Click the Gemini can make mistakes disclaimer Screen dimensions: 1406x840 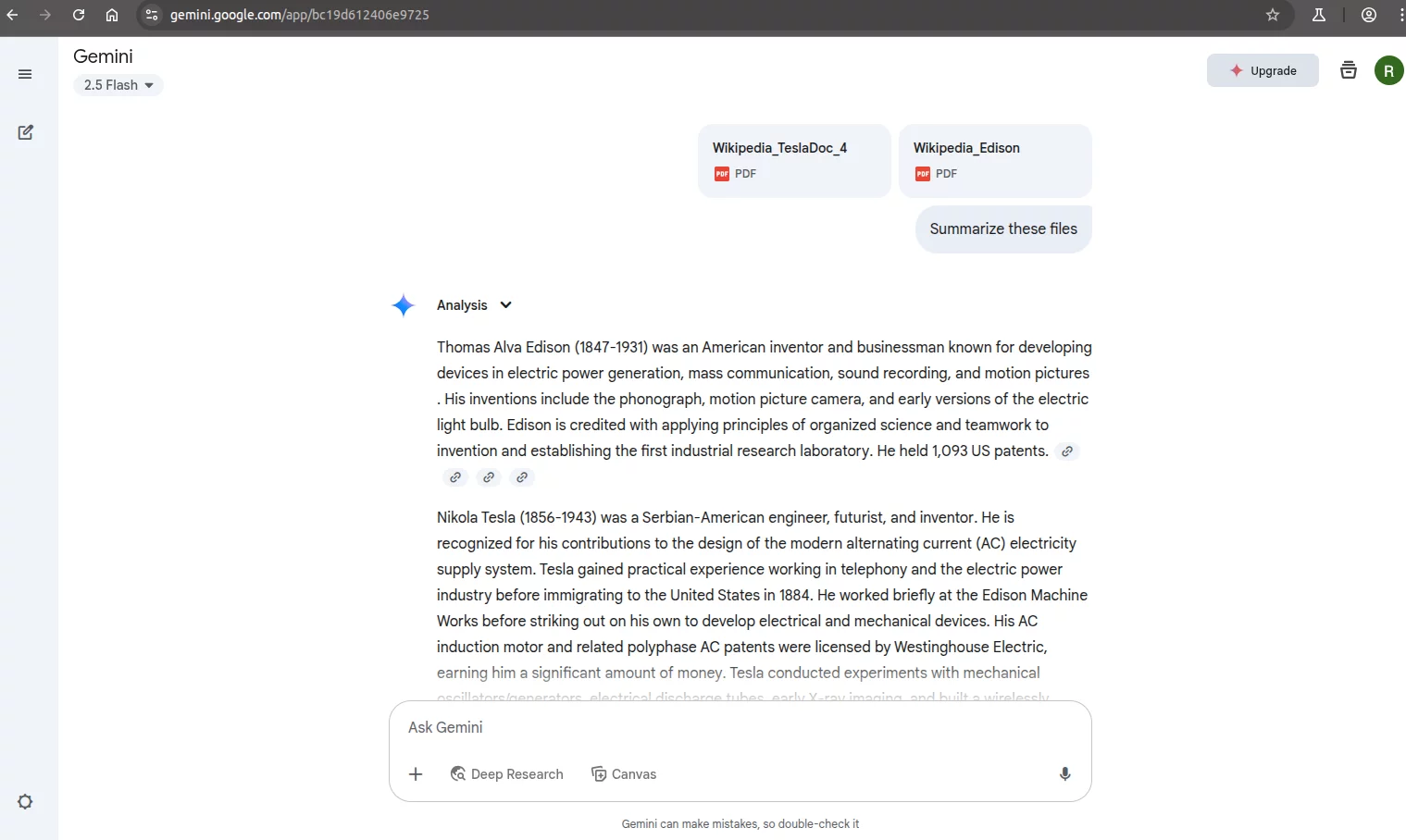(x=740, y=823)
